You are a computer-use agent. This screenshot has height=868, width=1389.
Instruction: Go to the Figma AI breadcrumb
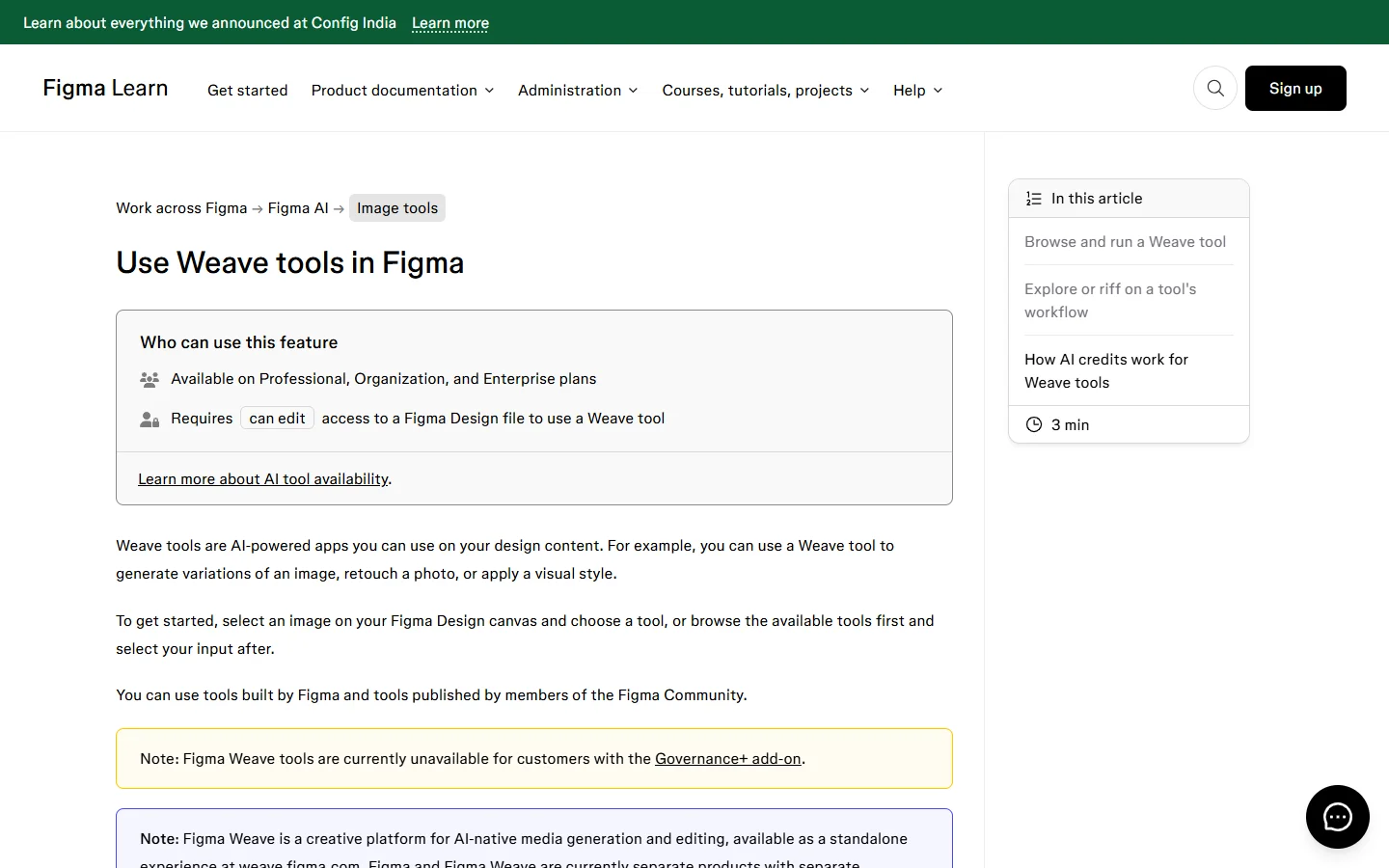pos(298,208)
